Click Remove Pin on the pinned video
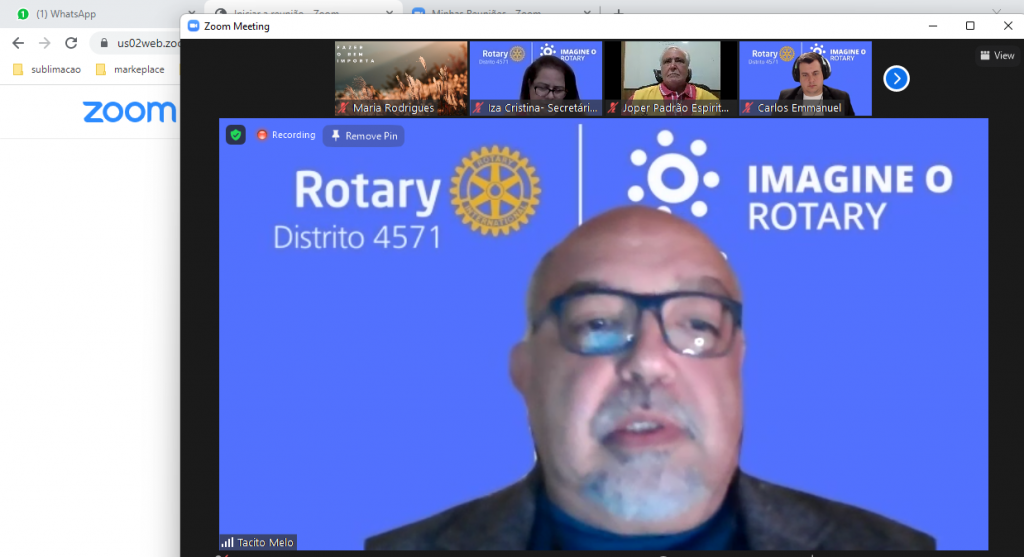Screen dimensions: 1024x557 pos(364,136)
